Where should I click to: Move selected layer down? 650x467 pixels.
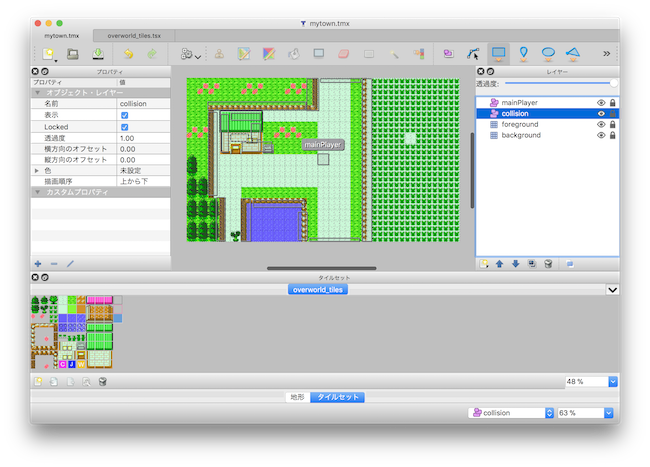pyautogui.click(x=515, y=264)
